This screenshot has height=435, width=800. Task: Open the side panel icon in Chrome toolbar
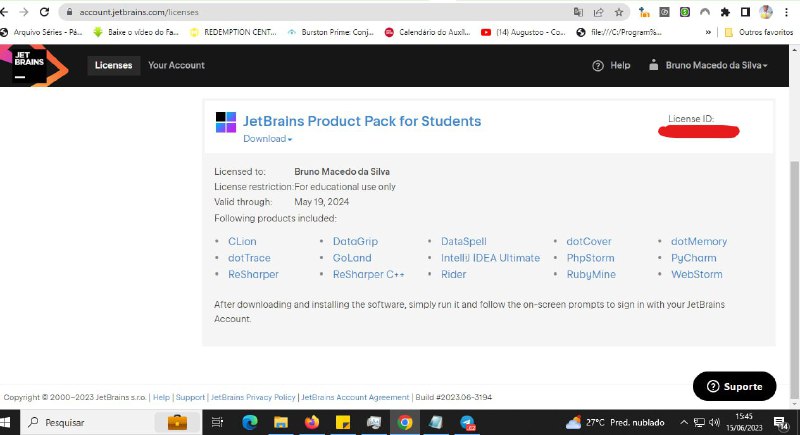coord(745,12)
